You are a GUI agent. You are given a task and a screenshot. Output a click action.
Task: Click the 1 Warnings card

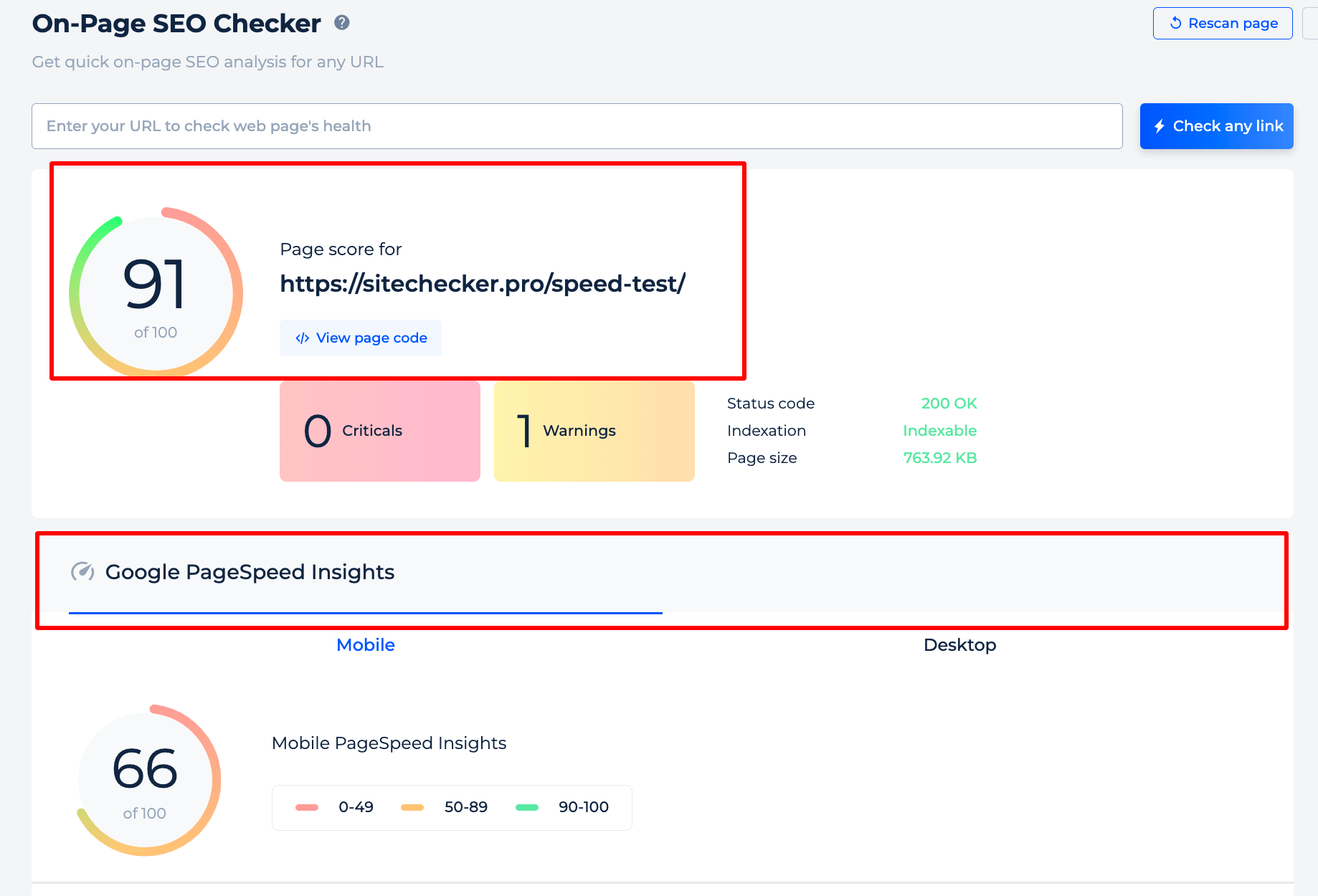[x=594, y=431]
